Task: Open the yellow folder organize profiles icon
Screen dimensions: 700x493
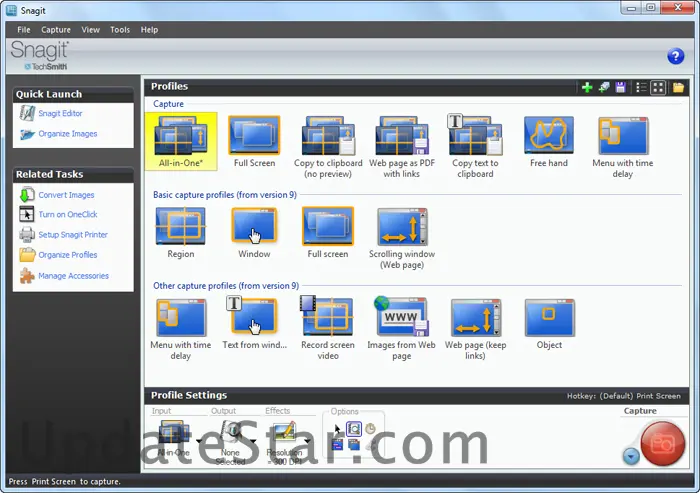Action: 678,87
